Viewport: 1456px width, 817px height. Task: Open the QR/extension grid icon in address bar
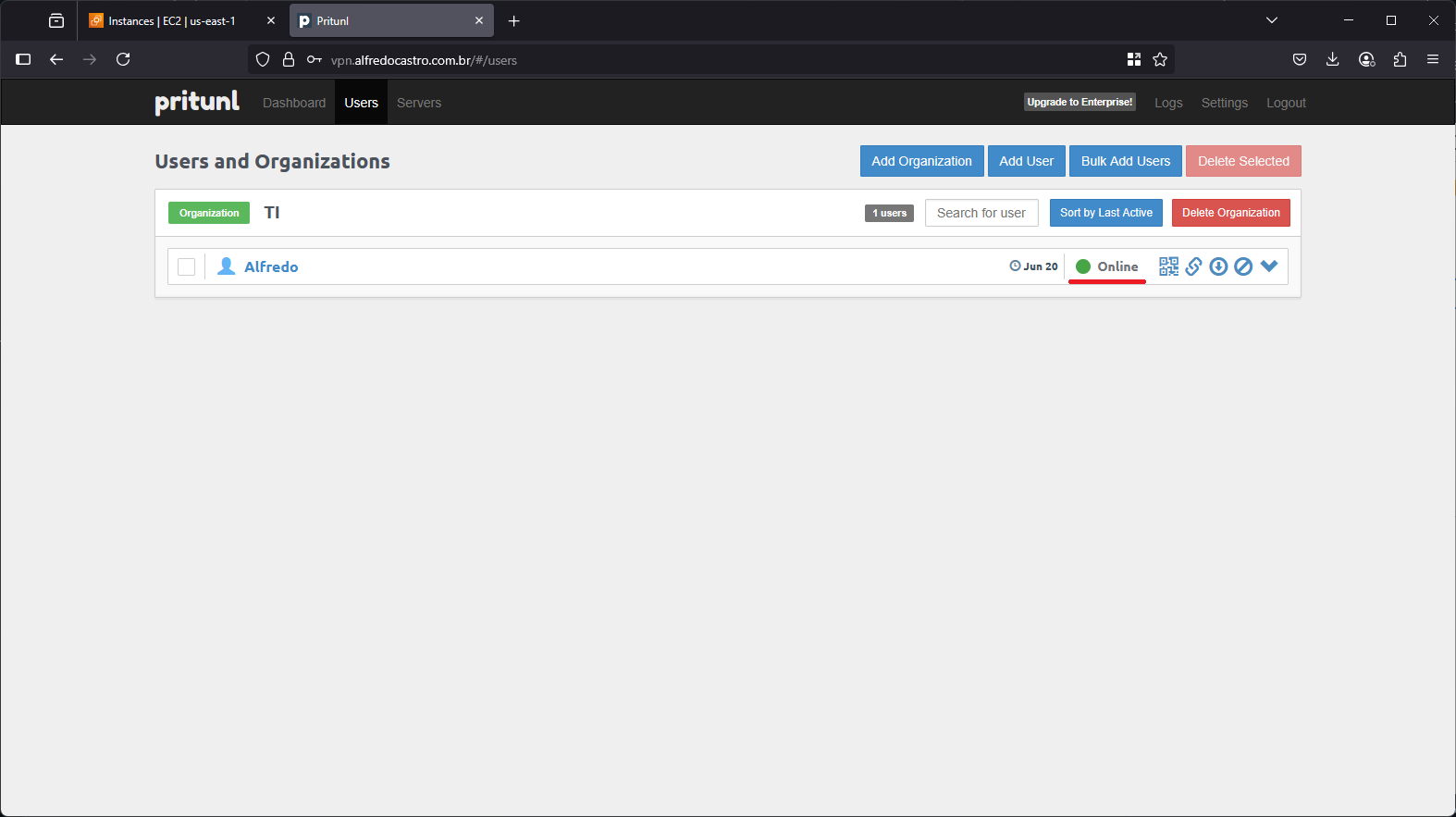point(1134,59)
